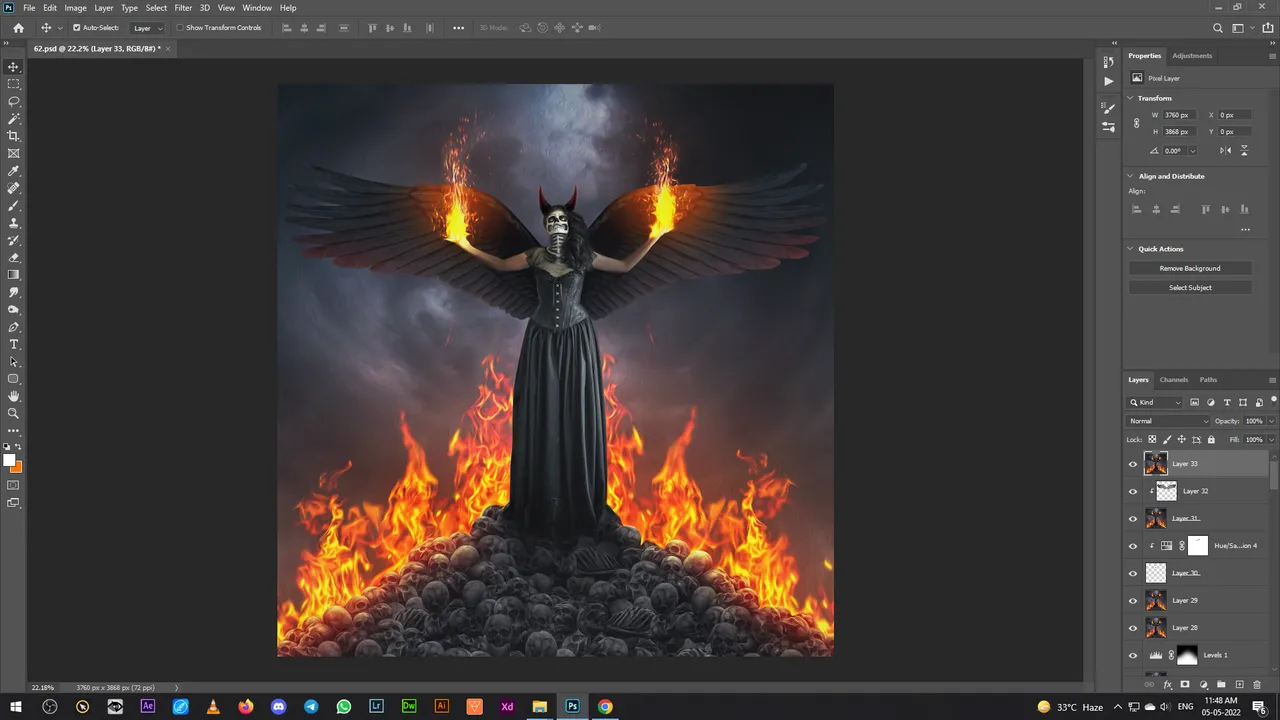Lock all icon in Layers panel
The image size is (1280, 720).
pyautogui.click(x=1211, y=439)
